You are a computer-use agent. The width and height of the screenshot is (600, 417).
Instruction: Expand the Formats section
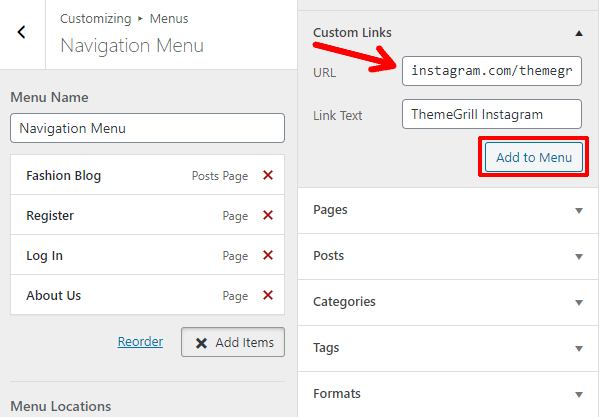pos(578,394)
